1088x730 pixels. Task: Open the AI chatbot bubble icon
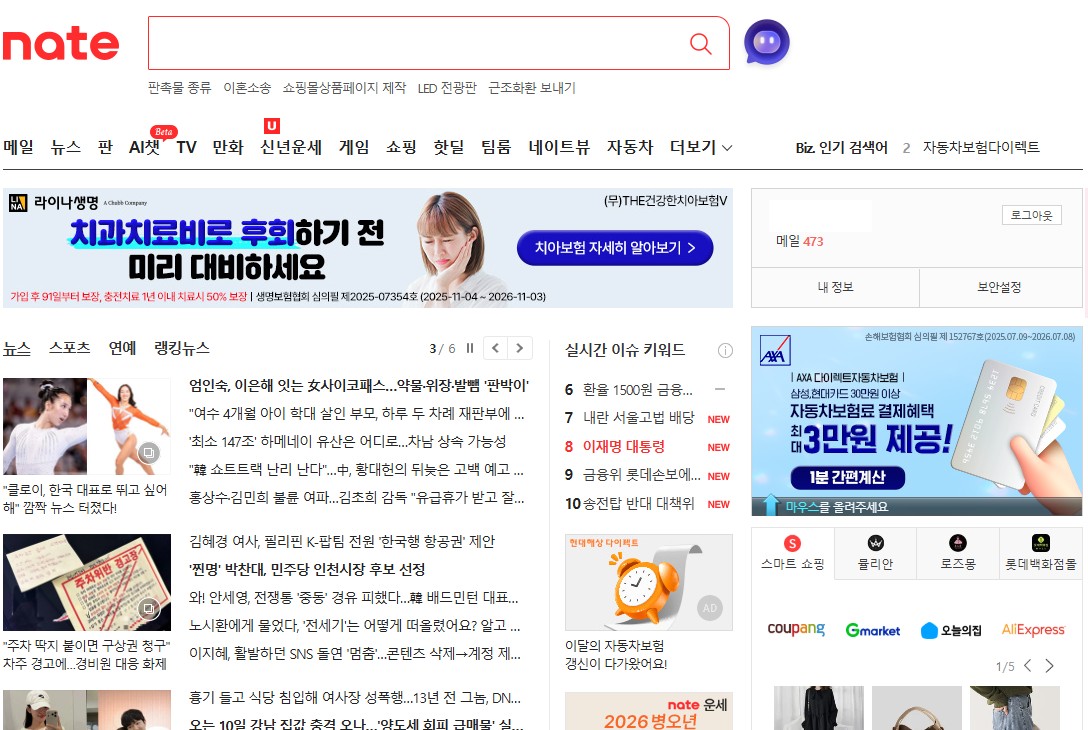coord(767,42)
